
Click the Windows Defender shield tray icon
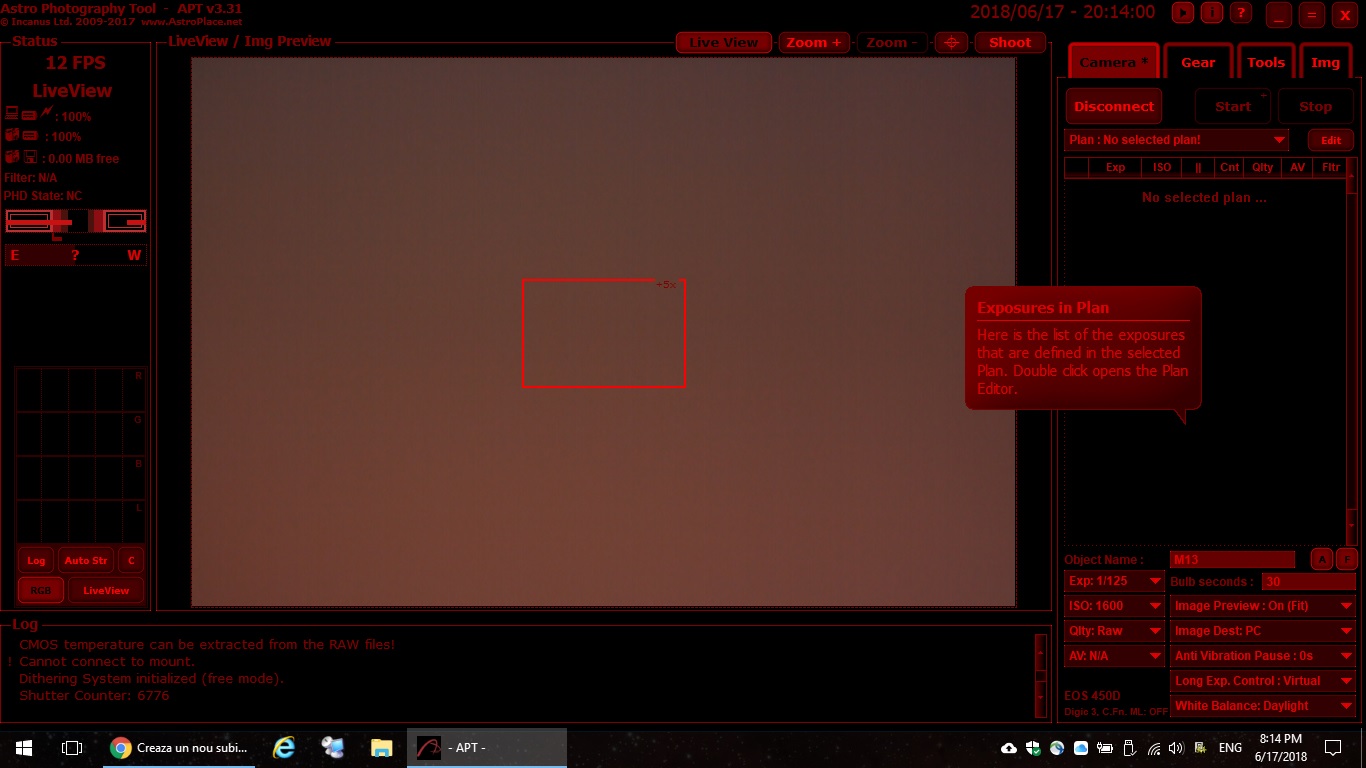1033,748
